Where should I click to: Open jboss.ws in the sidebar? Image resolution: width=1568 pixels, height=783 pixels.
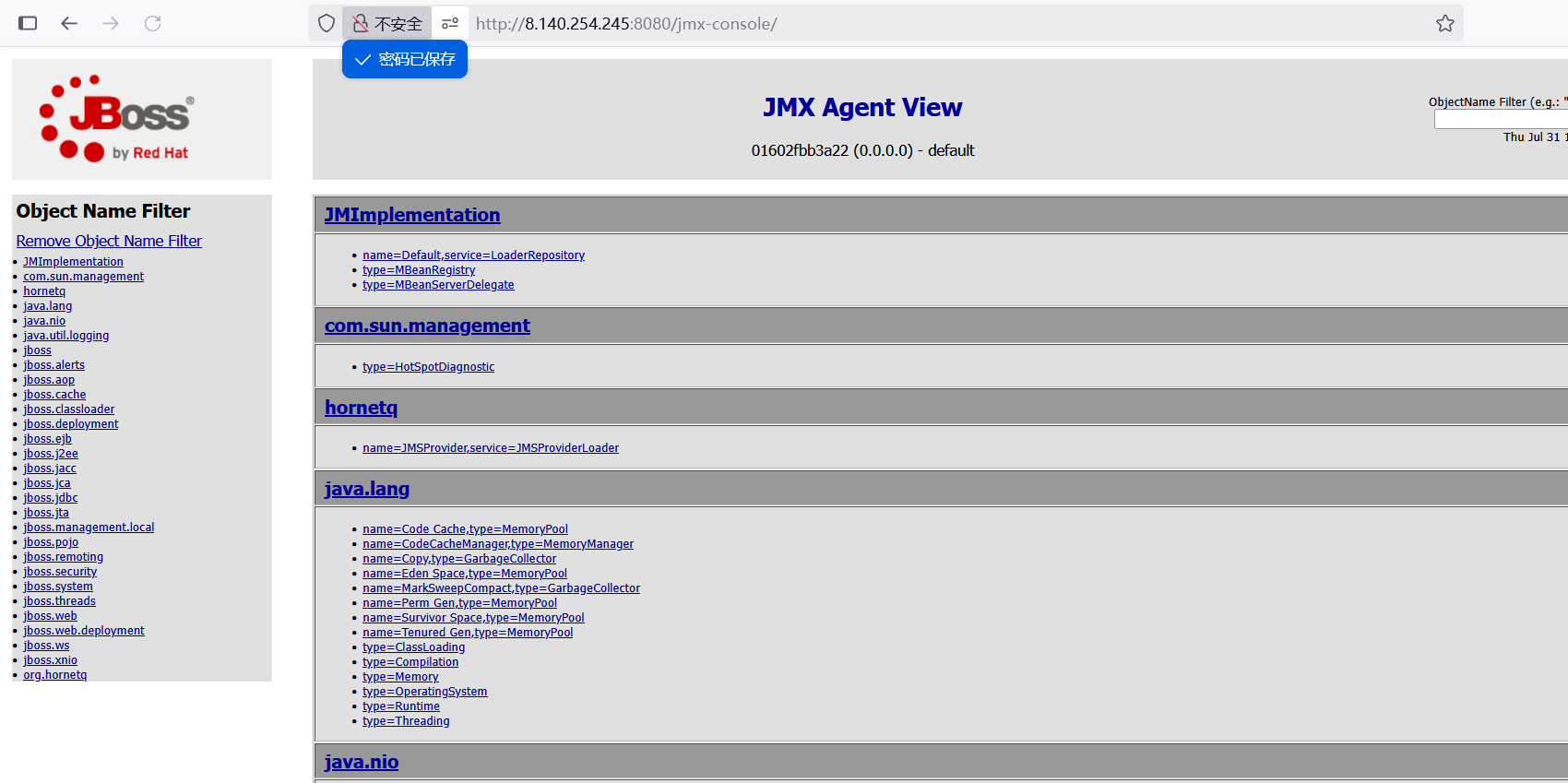pos(46,646)
